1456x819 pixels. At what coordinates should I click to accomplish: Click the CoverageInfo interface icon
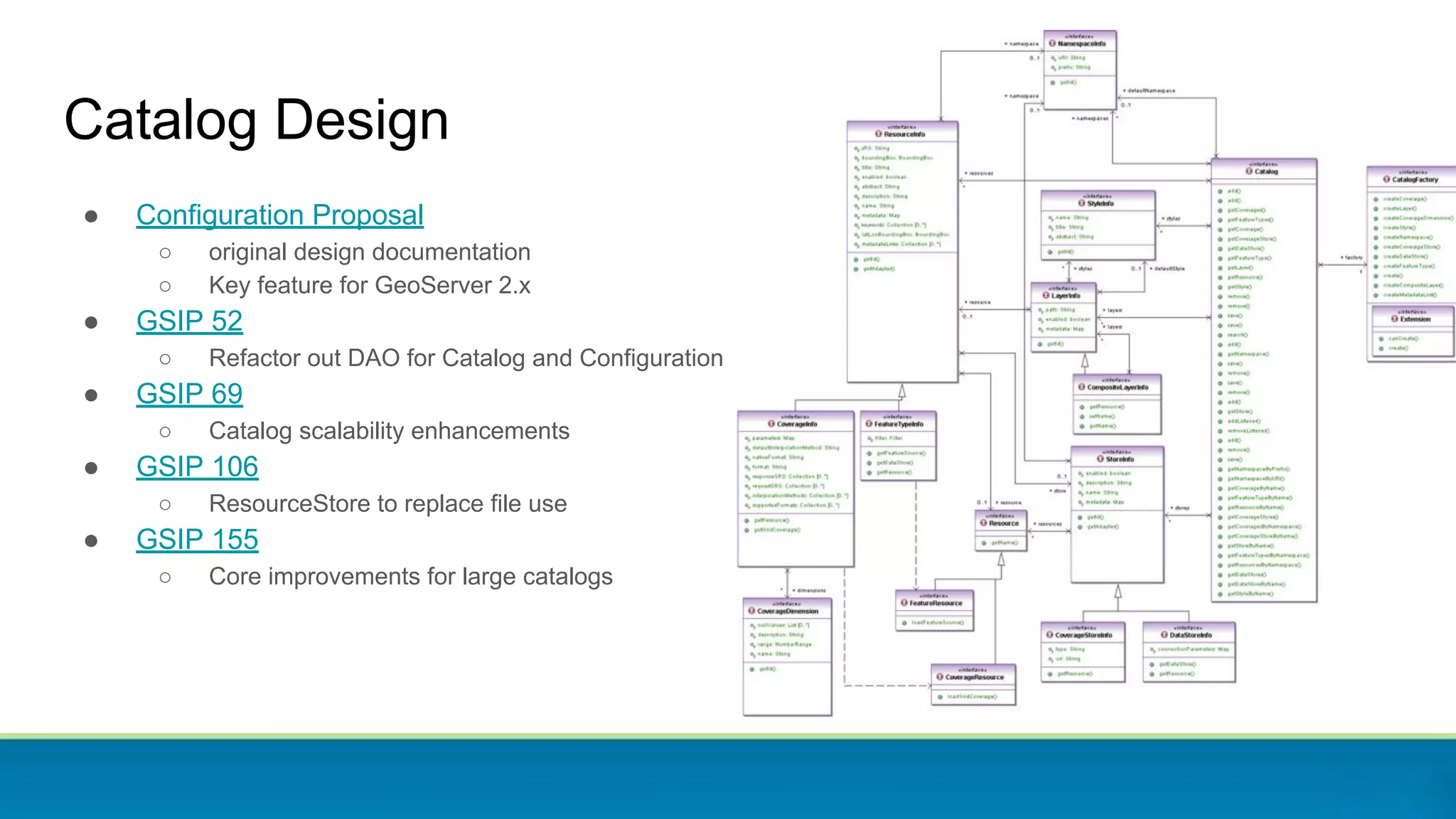click(771, 424)
